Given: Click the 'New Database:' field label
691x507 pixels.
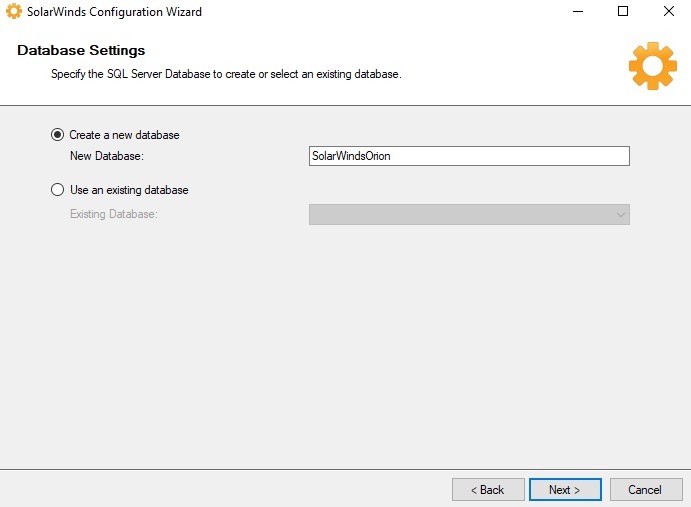Looking at the screenshot, I should point(107,156).
